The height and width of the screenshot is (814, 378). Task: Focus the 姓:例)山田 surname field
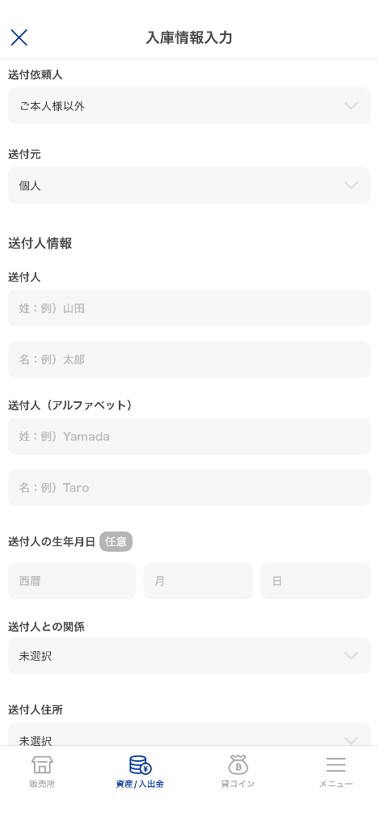click(189, 308)
